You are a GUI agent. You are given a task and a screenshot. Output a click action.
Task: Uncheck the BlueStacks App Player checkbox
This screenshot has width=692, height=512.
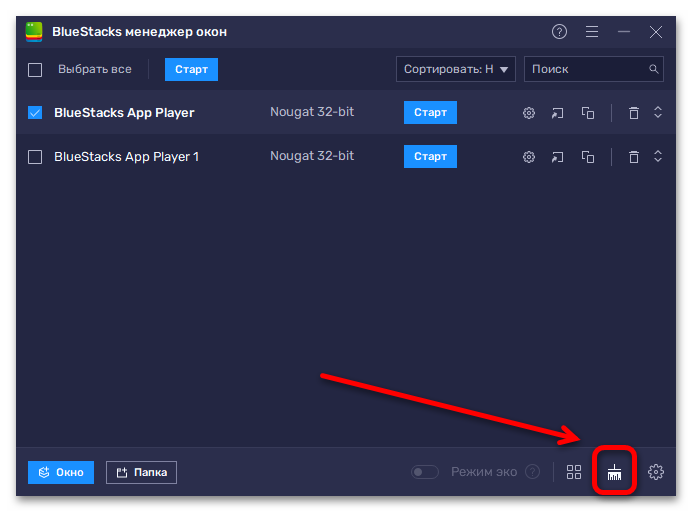click(35, 113)
